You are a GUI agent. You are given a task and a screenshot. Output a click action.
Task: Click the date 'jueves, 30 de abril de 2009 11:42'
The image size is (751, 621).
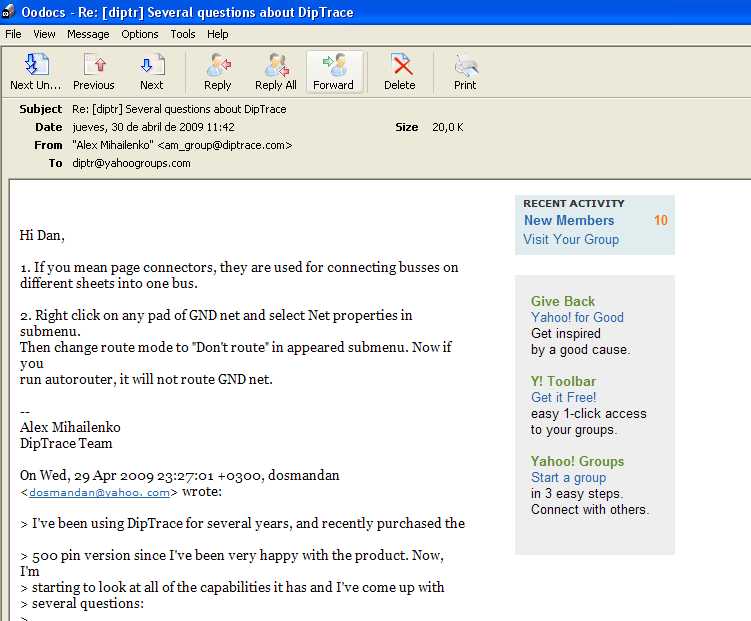[153, 127]
